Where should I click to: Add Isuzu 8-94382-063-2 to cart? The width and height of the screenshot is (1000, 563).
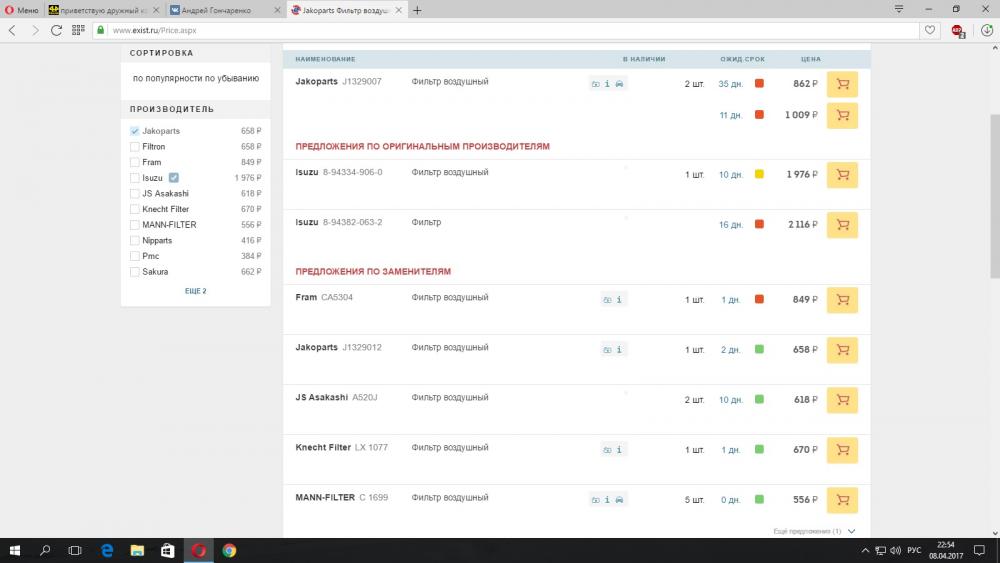[x=842, y=224]
